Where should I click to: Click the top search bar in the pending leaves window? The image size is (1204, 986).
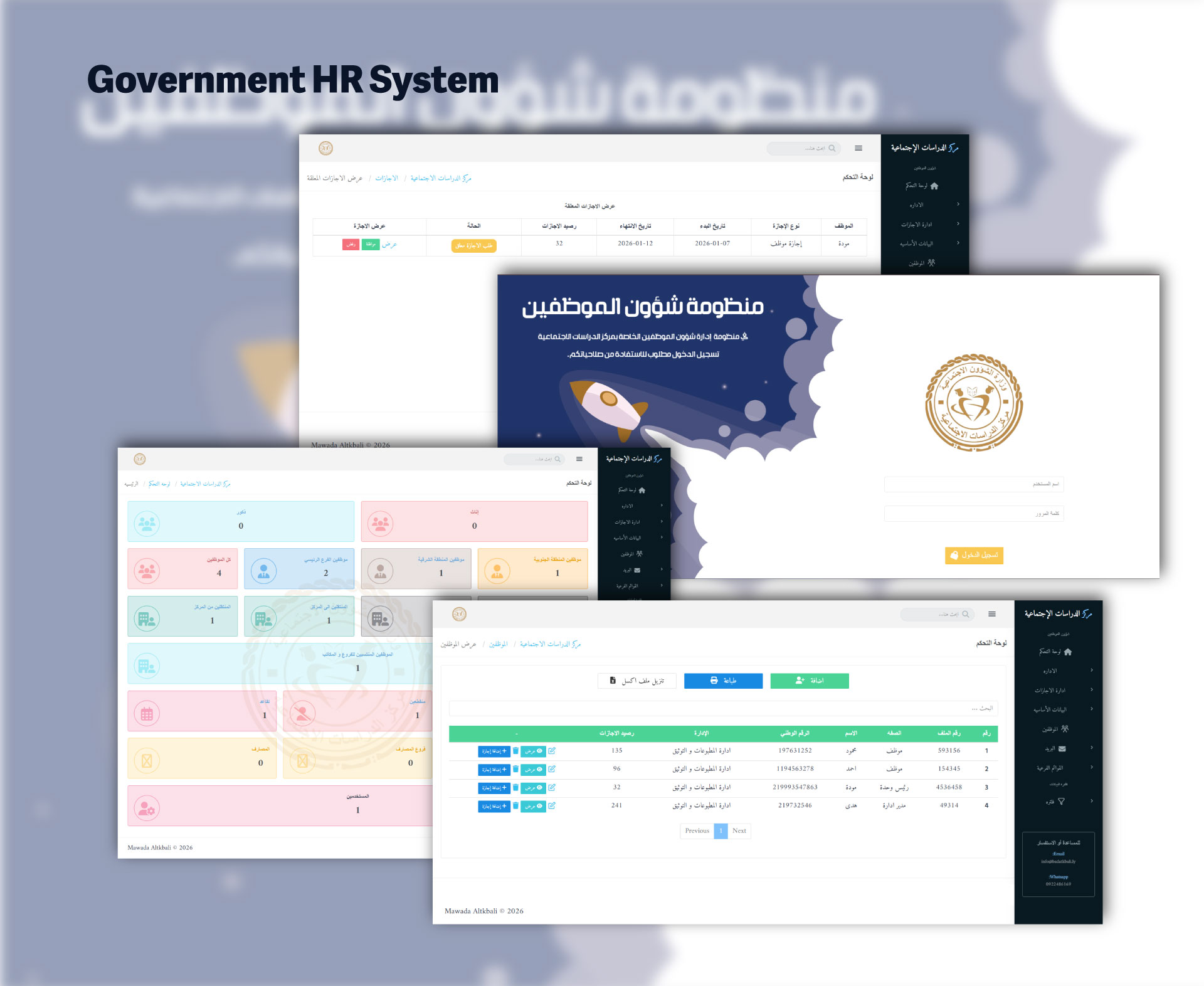click(x=804, y=149)
